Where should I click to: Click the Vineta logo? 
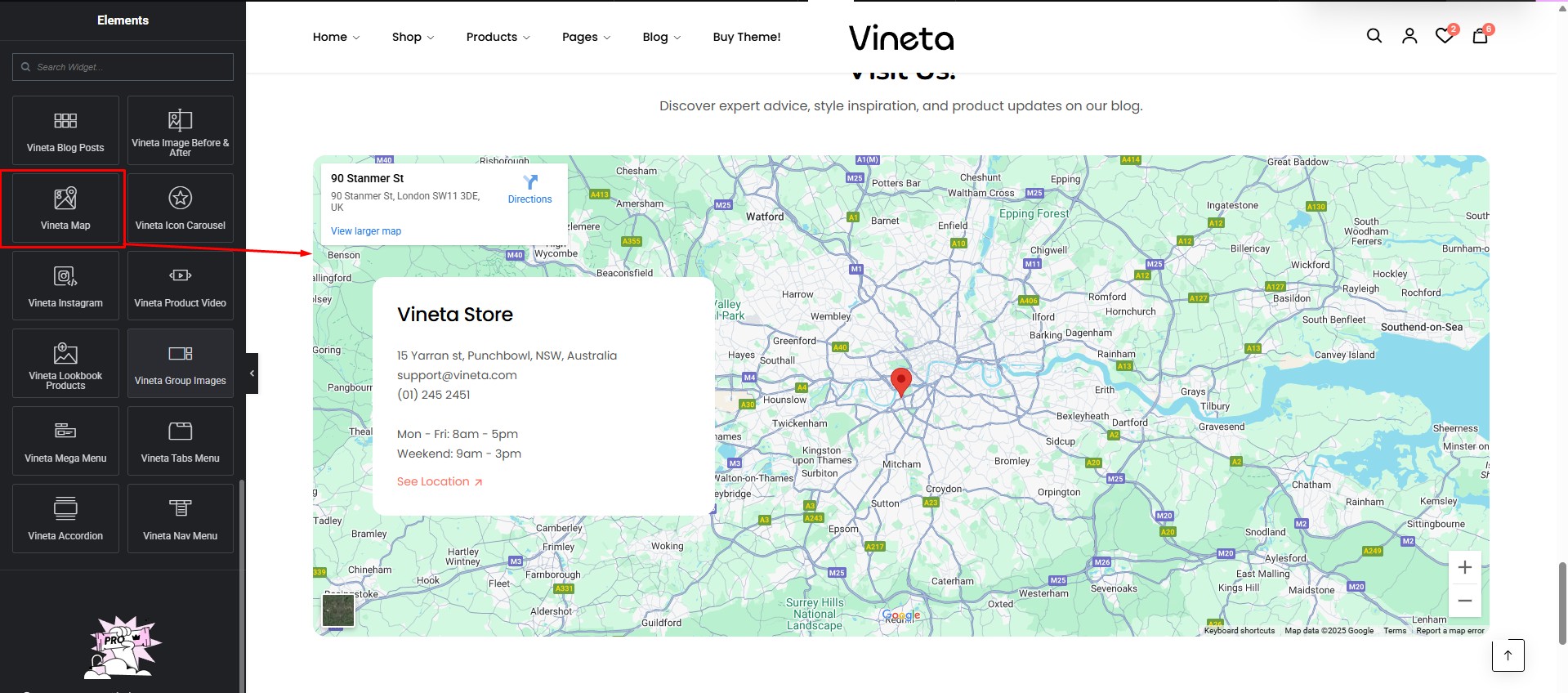click(x=901, y=38)
